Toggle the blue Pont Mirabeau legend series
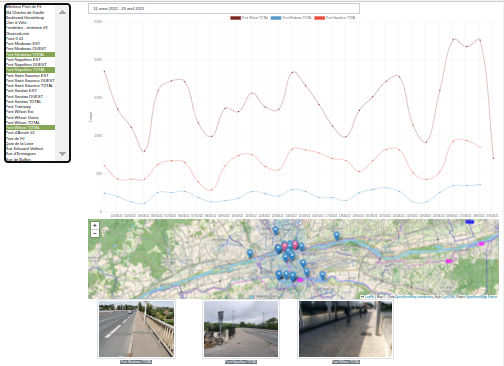The height and width of the screenshot is (366, 504). 291,18
